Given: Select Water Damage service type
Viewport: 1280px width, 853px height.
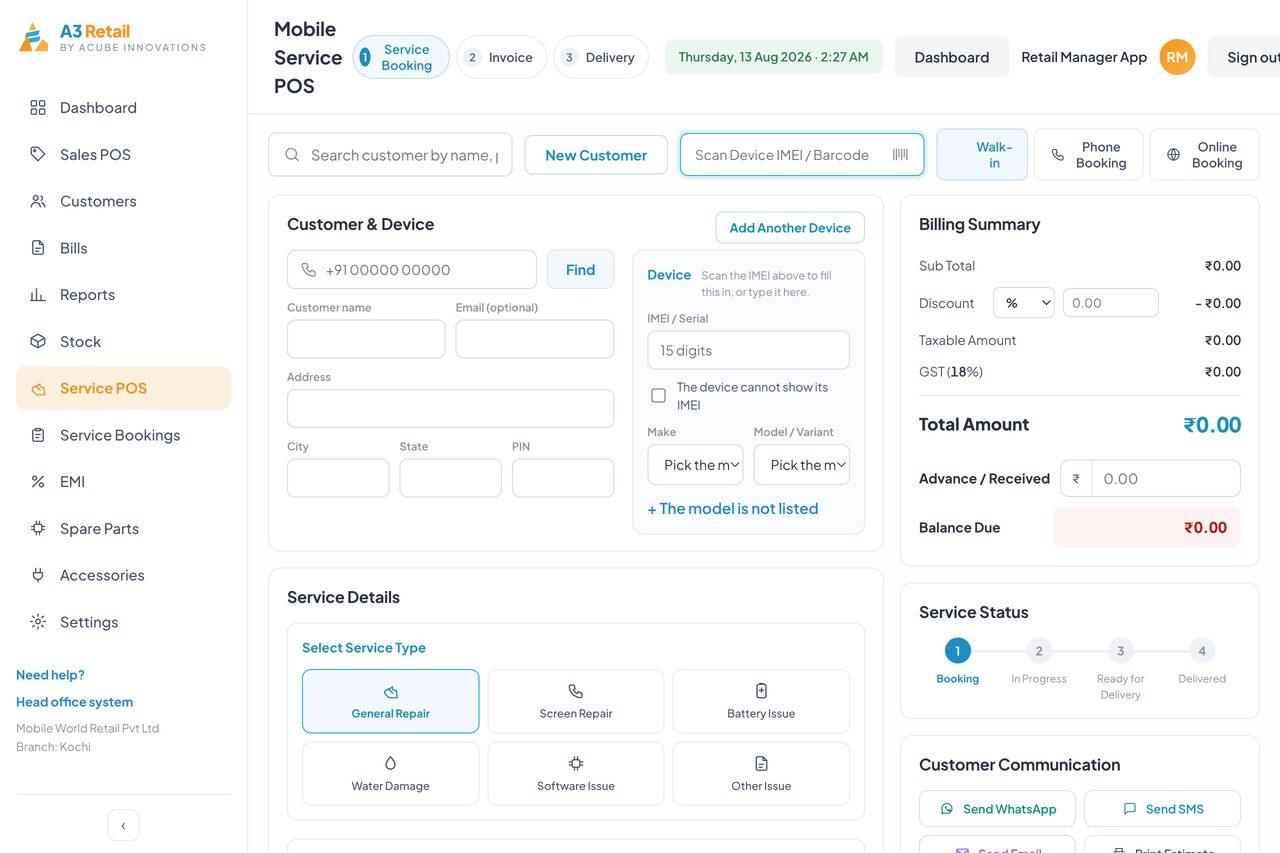Looking at the screenshot, I should pos(391,773).
